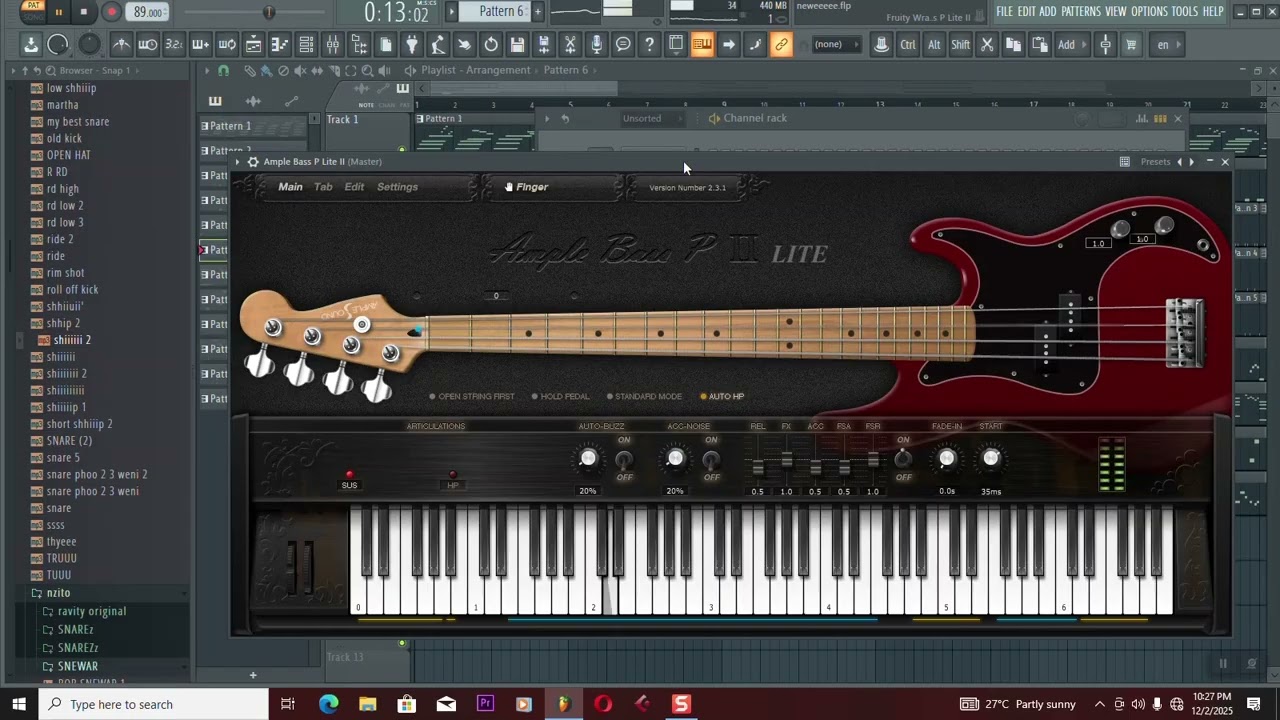Click the Auto-Buzz amount knob
This screenshot has width=1280, height=720.
click(588, 459)
